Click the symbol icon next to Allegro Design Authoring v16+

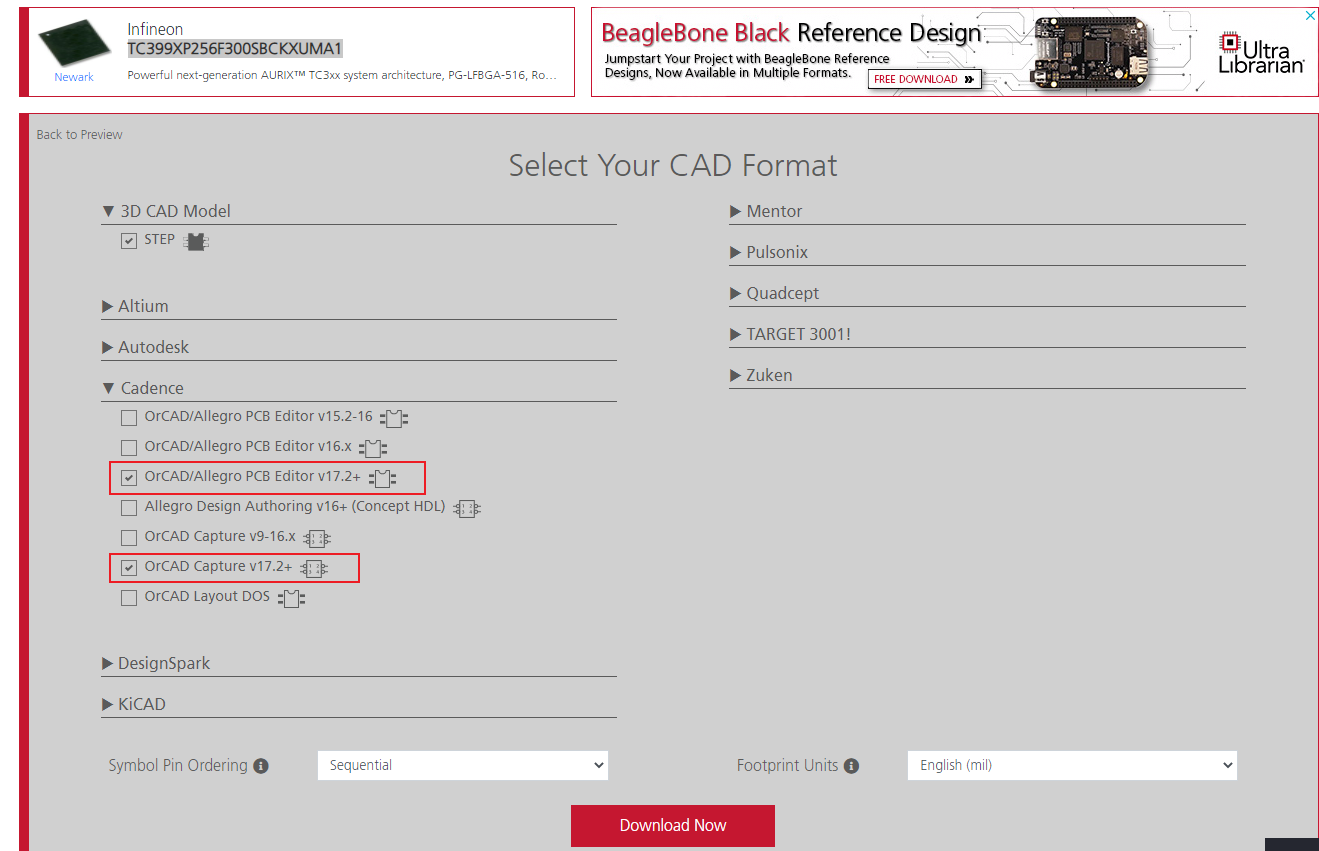tap(466, 508)
